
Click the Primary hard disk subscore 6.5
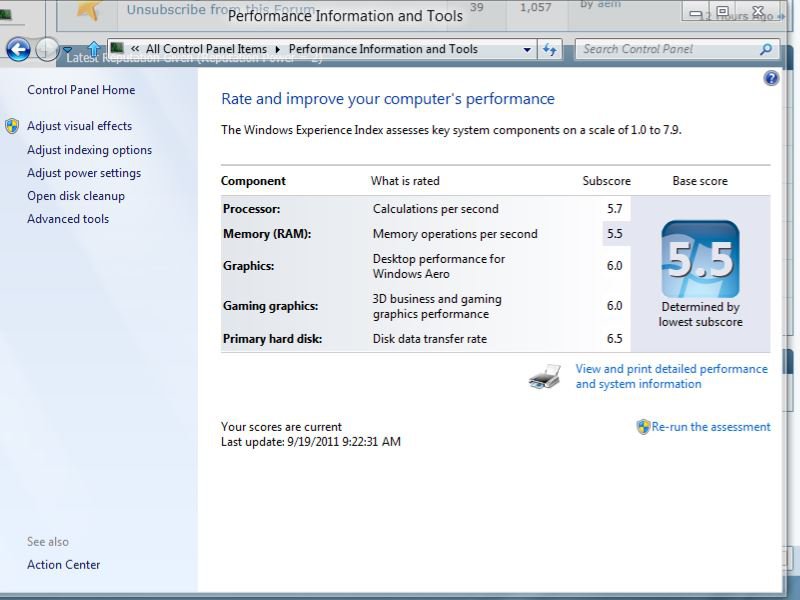[x=614, y=339]
